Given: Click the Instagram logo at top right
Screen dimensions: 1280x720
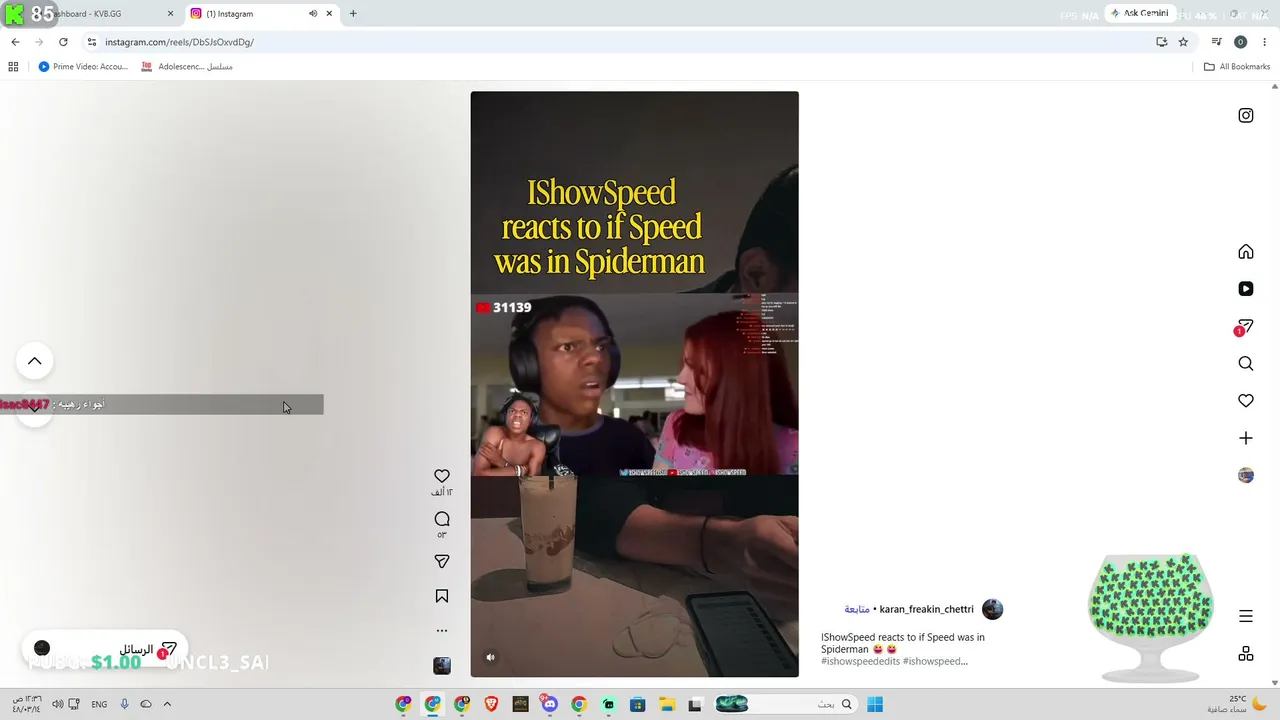Looking at the screenshot, I should click(x=1246, y=115).
